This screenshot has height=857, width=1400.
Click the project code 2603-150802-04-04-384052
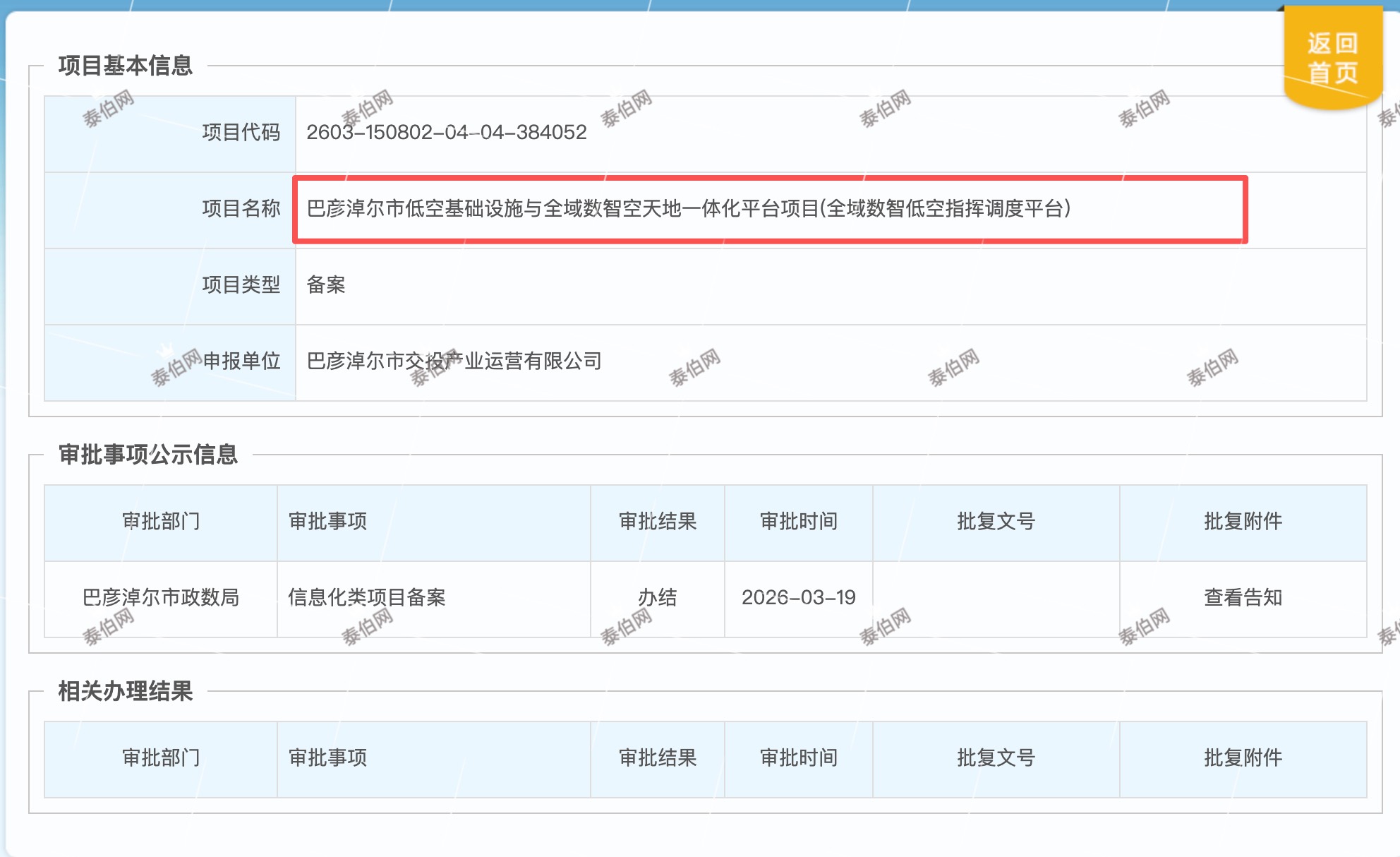[x=446, y=133]
